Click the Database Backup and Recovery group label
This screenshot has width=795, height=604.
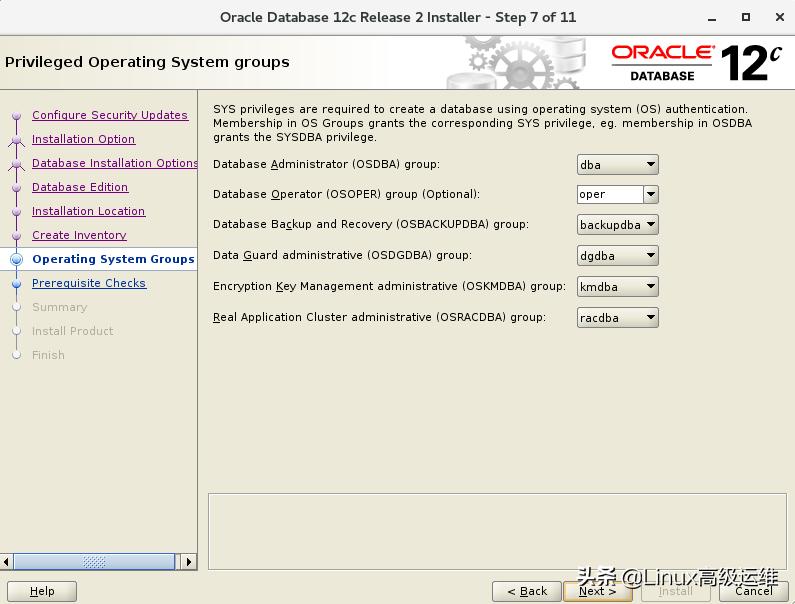[371, 224]
